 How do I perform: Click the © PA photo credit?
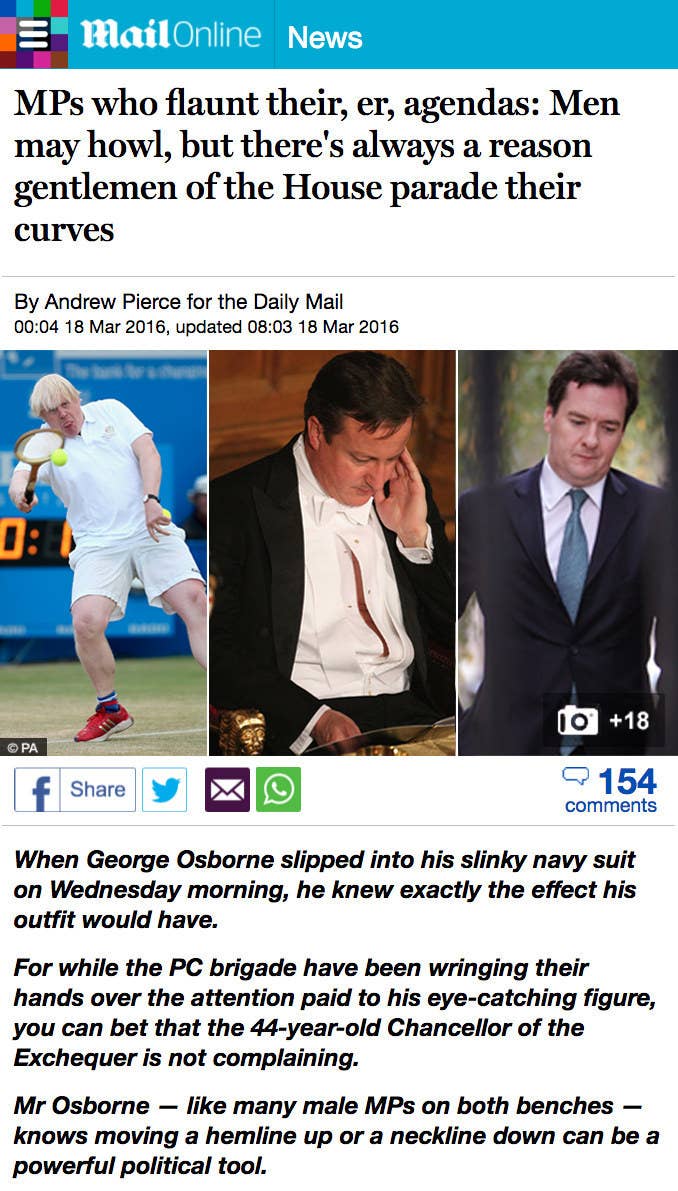[23, 747]
